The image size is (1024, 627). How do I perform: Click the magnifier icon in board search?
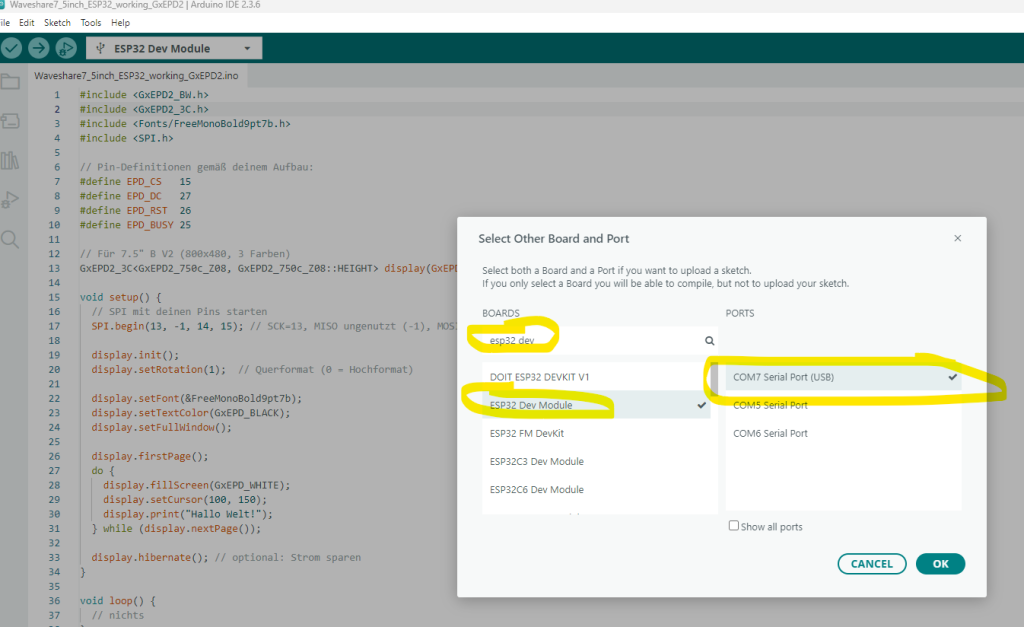point(709,340)
